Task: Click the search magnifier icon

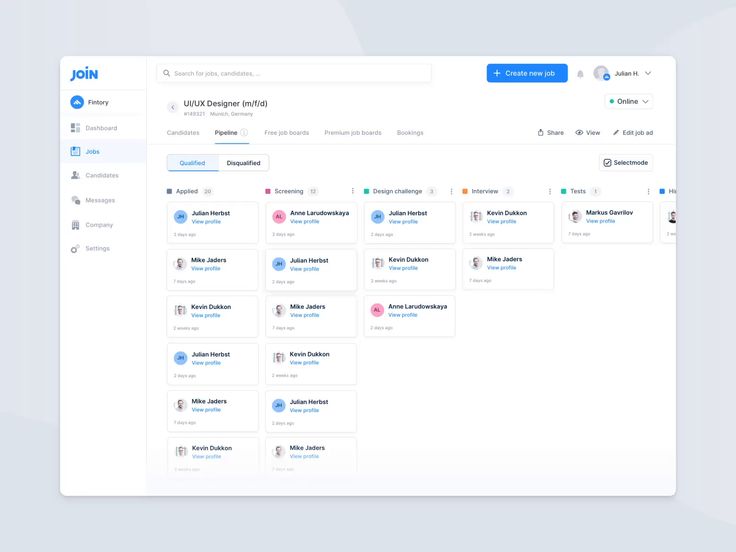Action: (166, 73)
